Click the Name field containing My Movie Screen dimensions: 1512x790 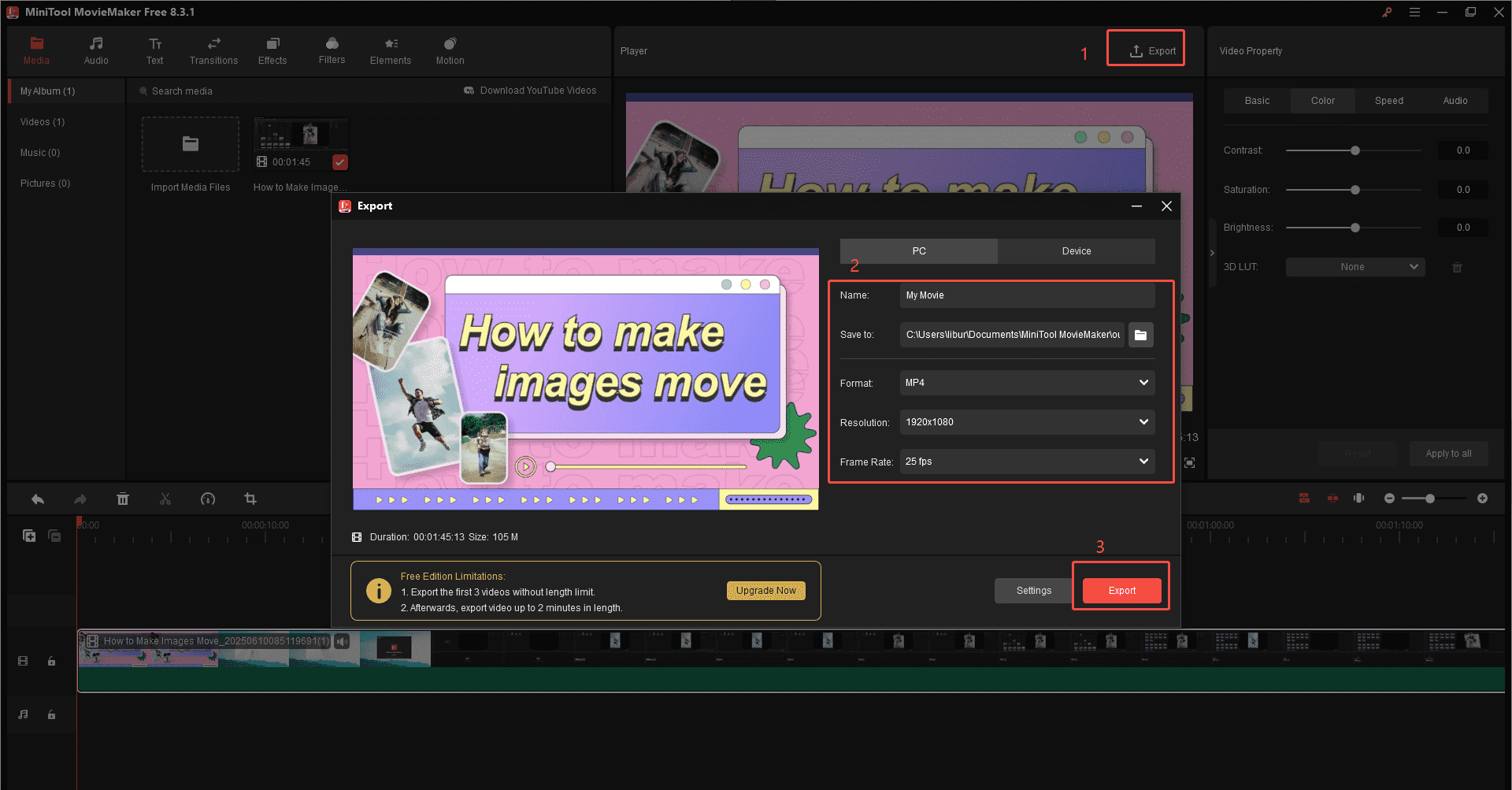pos(1026,295)
